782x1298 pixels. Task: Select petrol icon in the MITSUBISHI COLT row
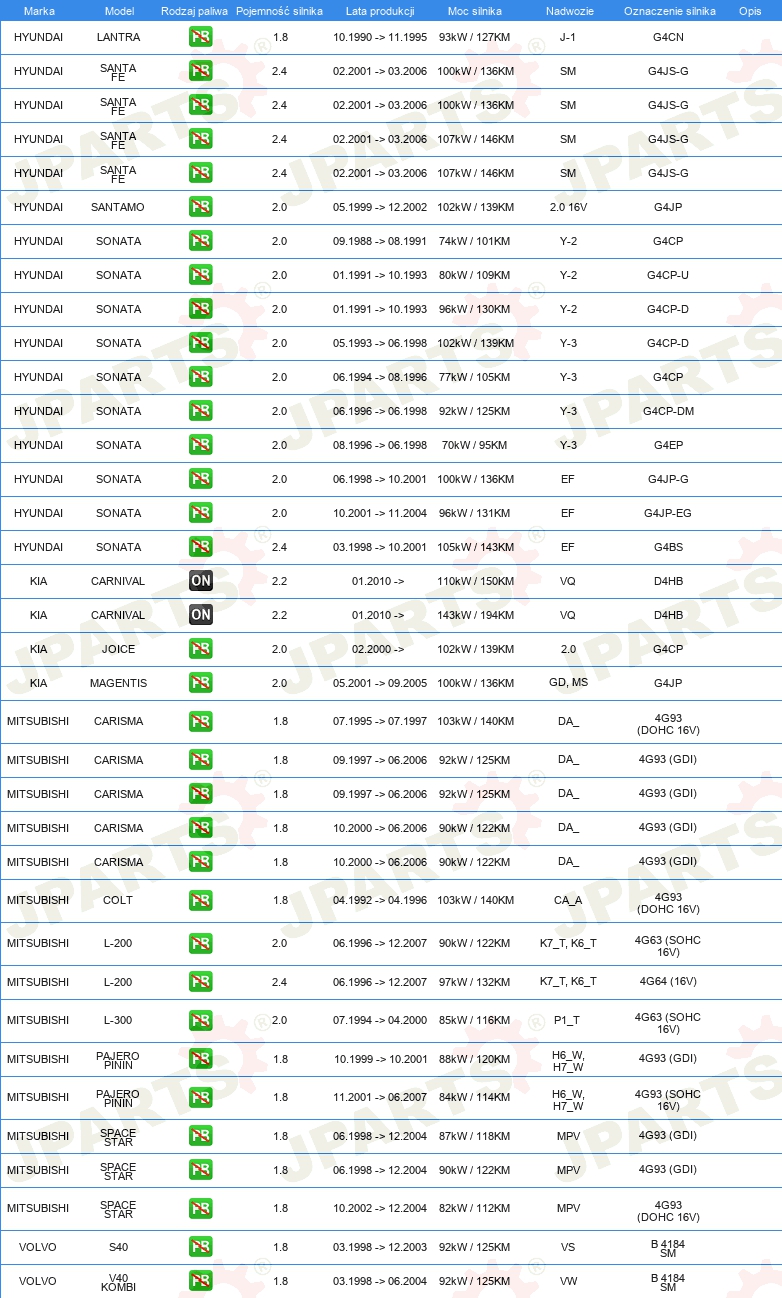pyautogui.click(x=200, y=900)
